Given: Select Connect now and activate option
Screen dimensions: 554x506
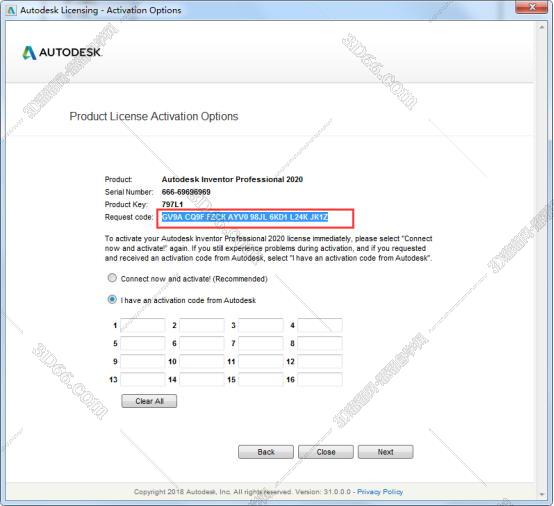Looking at the screenshot, I should [112, 278].
